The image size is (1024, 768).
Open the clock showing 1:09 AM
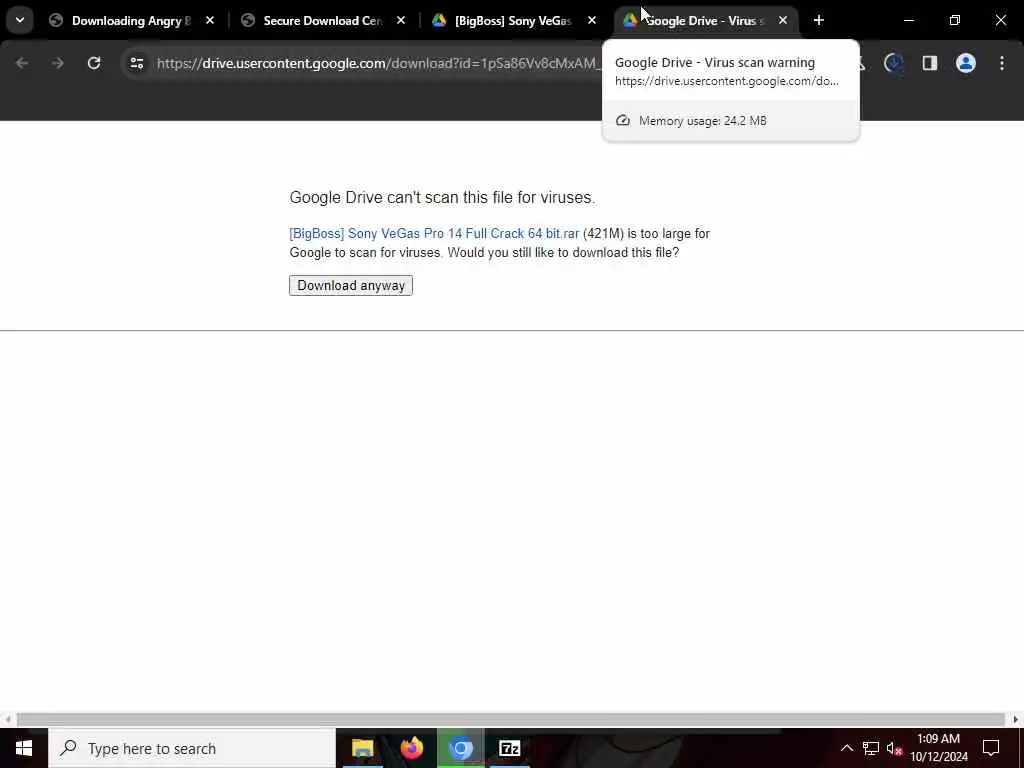point(938,748)
